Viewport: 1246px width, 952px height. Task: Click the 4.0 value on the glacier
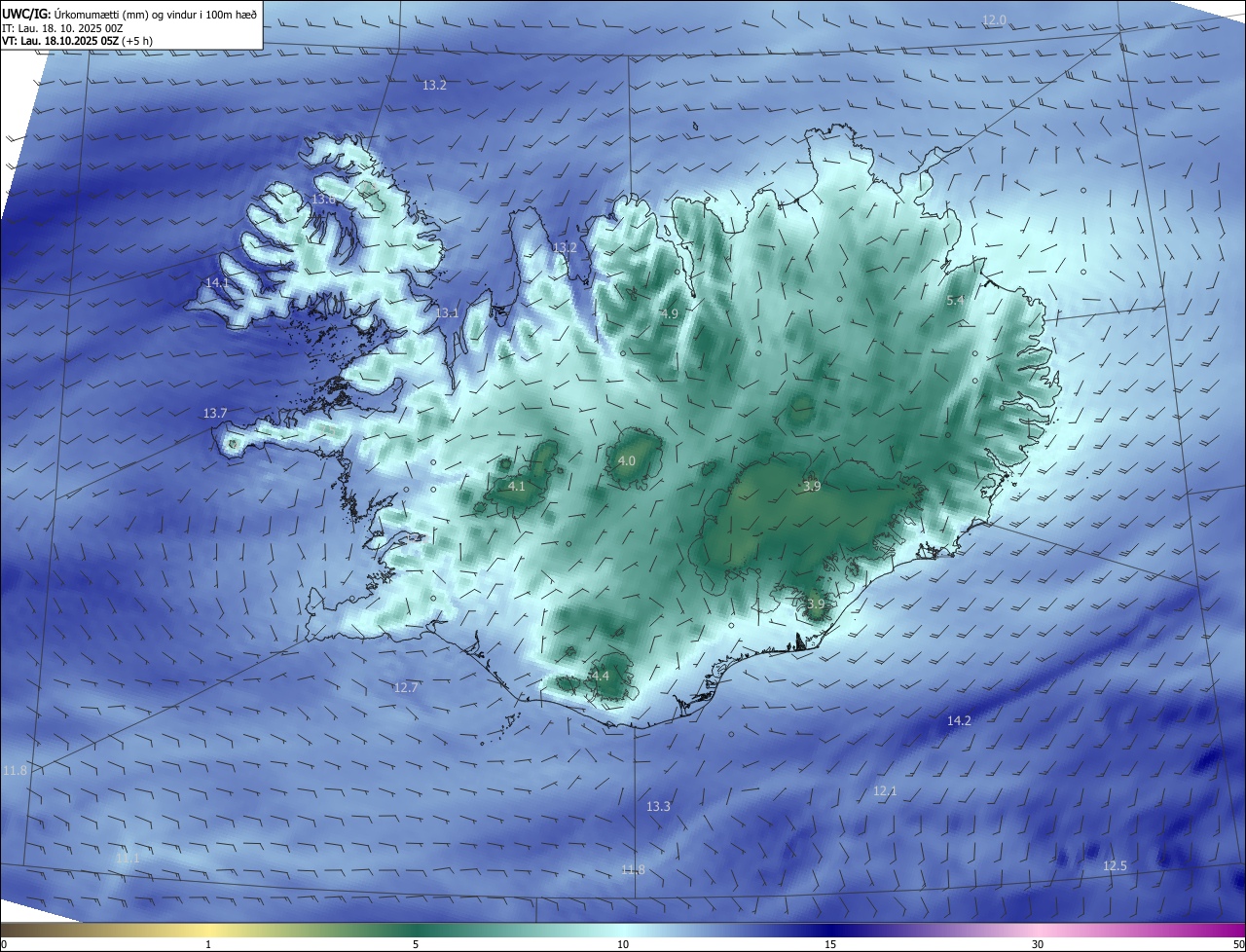627,460
